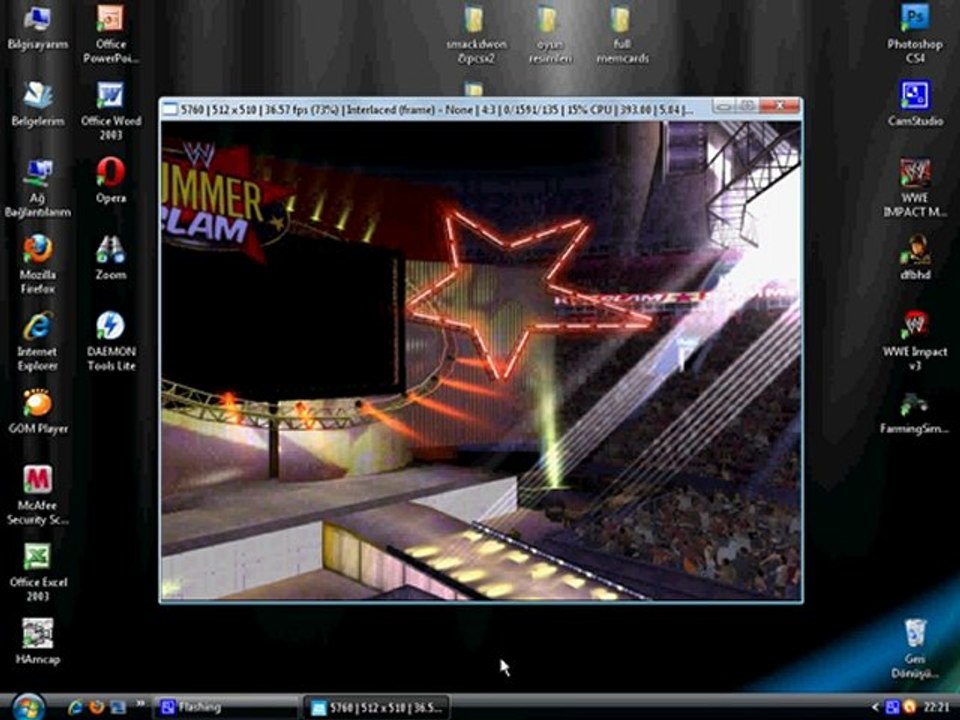Open McAfee Security Scan shortcut
The width and height of the screenshot is (960, 720).
[x=37, y=495]
